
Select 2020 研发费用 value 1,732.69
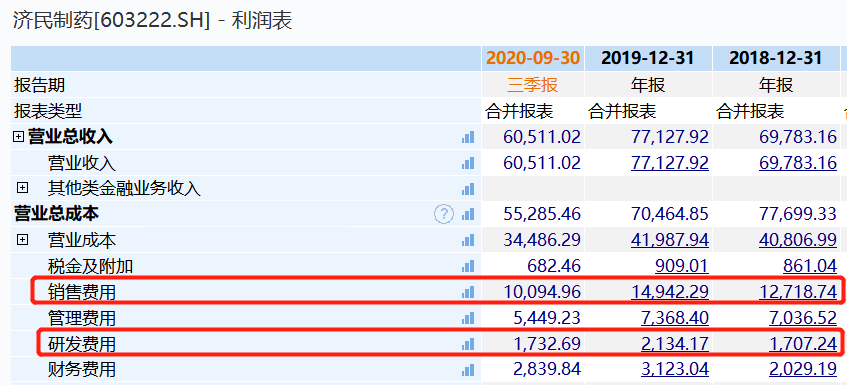[x=547, y=343]
